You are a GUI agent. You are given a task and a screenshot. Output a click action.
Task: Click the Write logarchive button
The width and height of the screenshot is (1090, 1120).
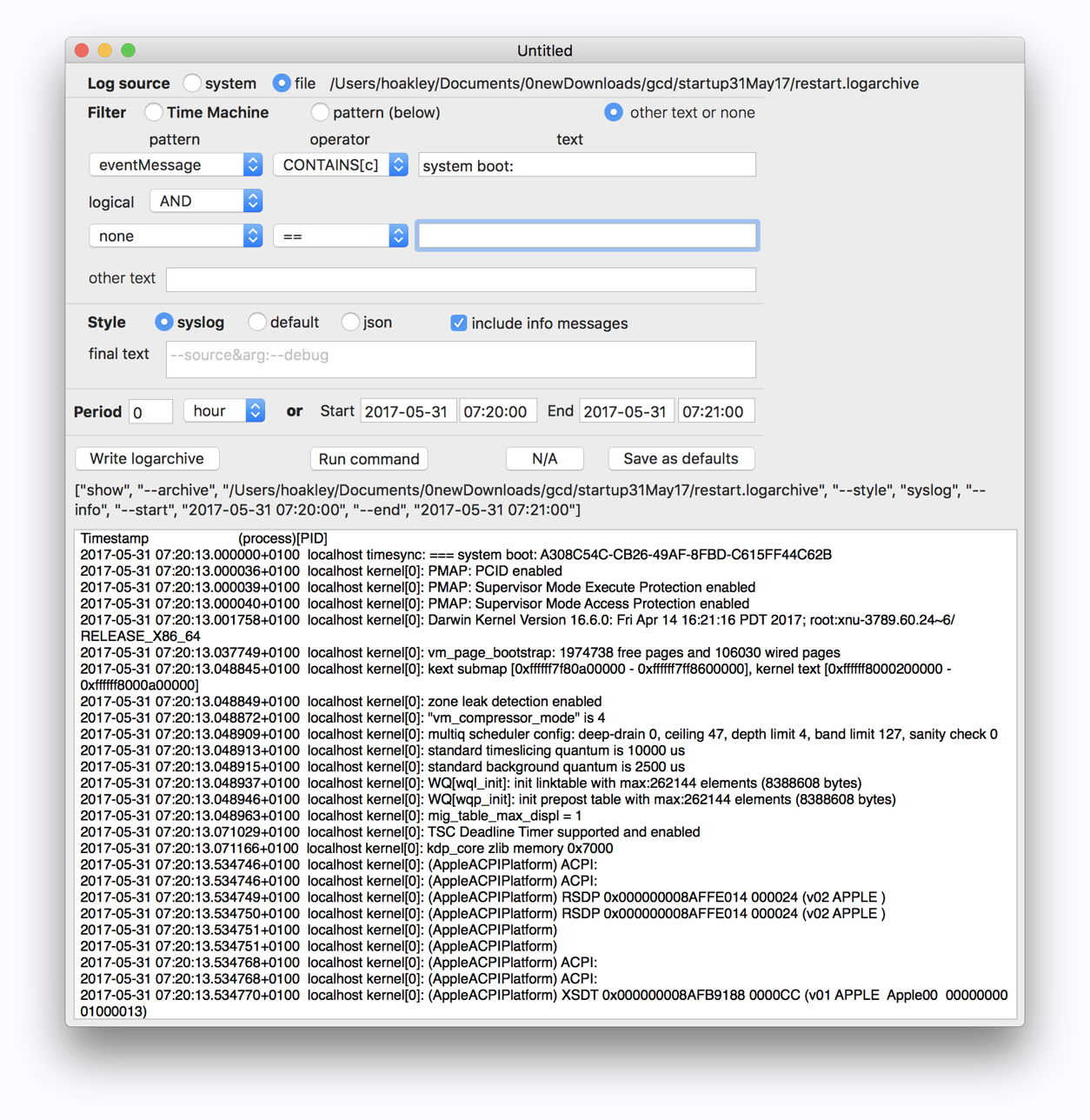click(146, 458)
